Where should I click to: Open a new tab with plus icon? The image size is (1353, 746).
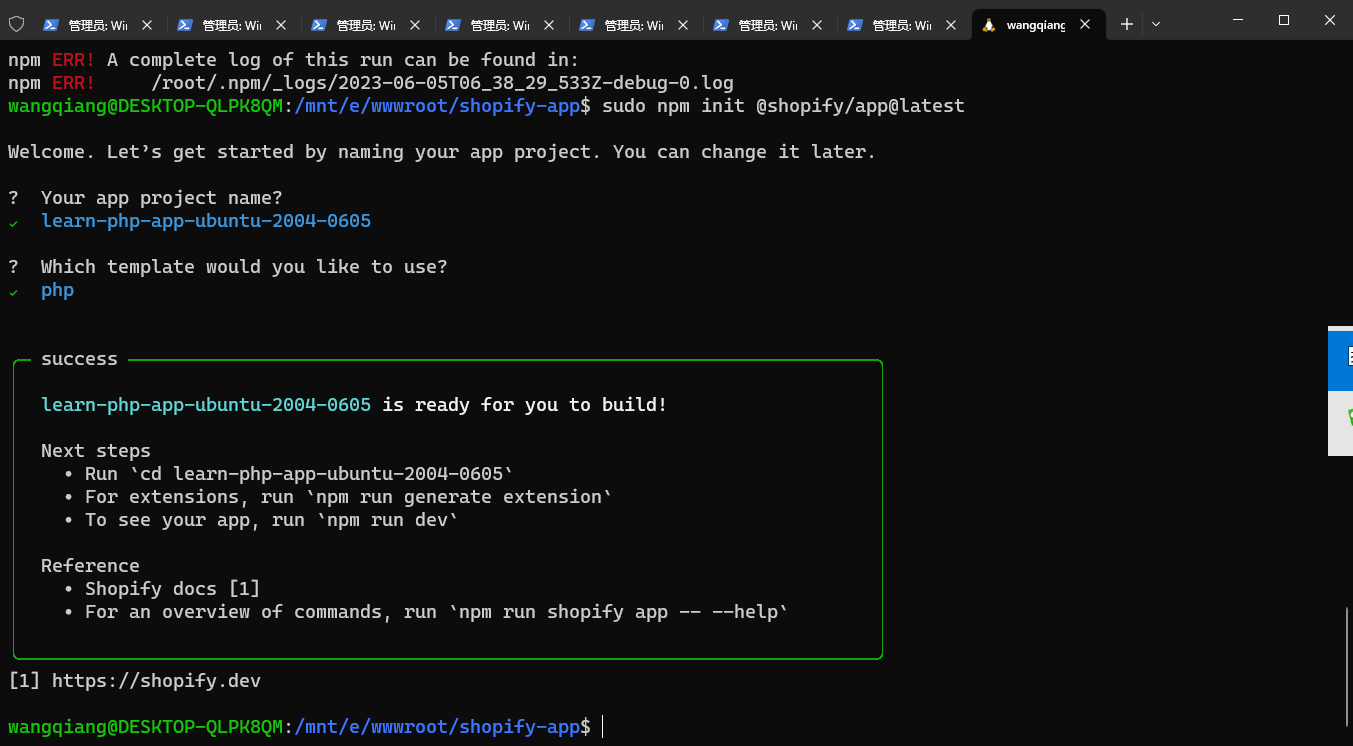(x=1127, y=24)
